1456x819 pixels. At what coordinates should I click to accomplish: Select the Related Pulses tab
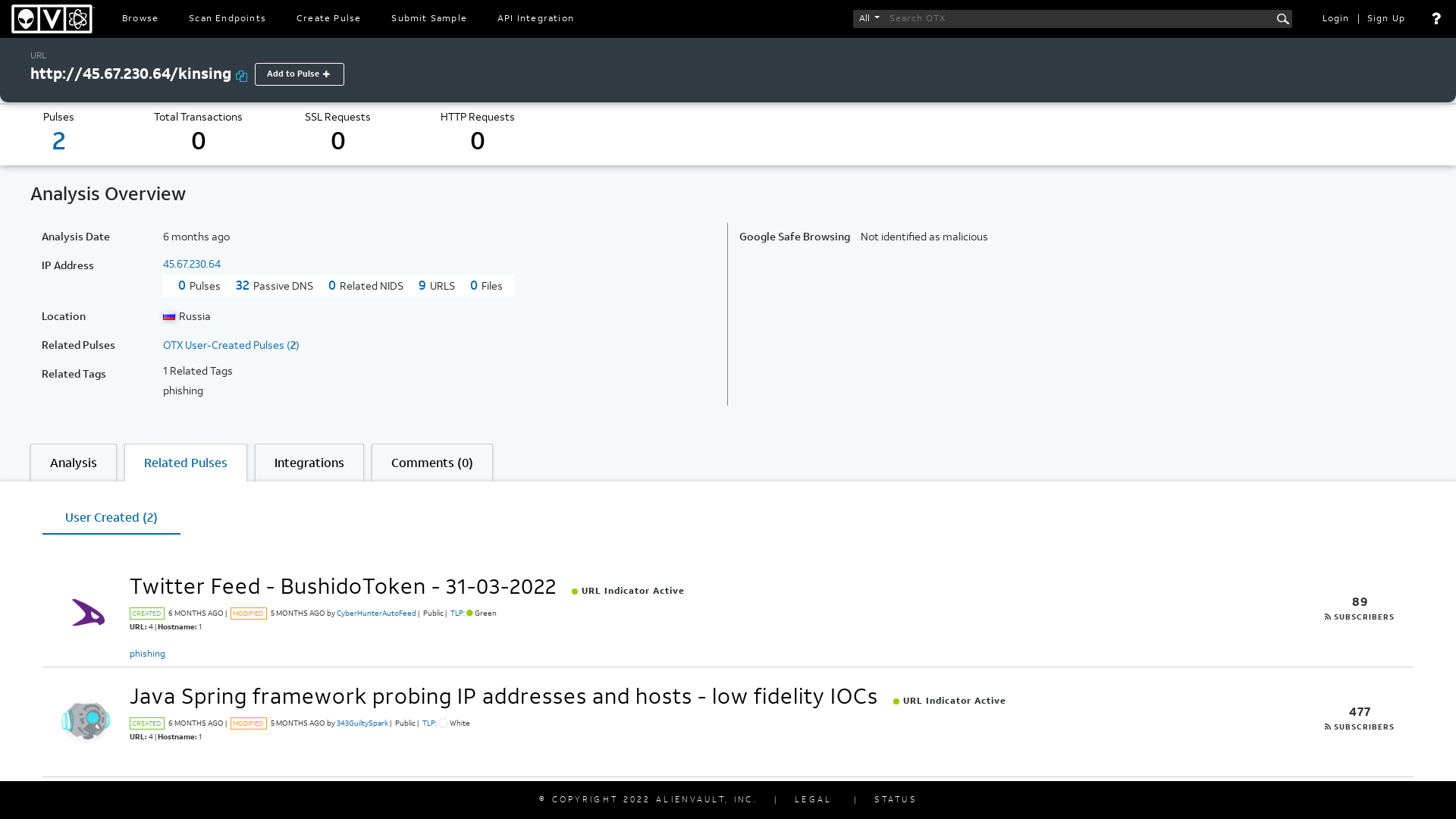tap(186, 463)
